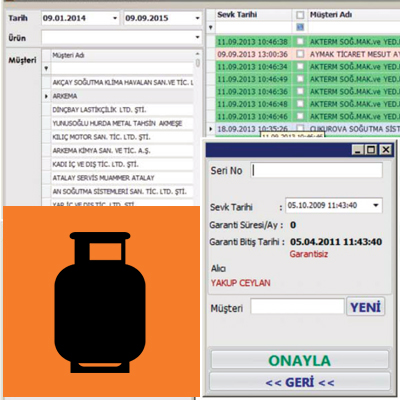
Task: Click the black gas cylinder icon
Action: click(100, 302)
